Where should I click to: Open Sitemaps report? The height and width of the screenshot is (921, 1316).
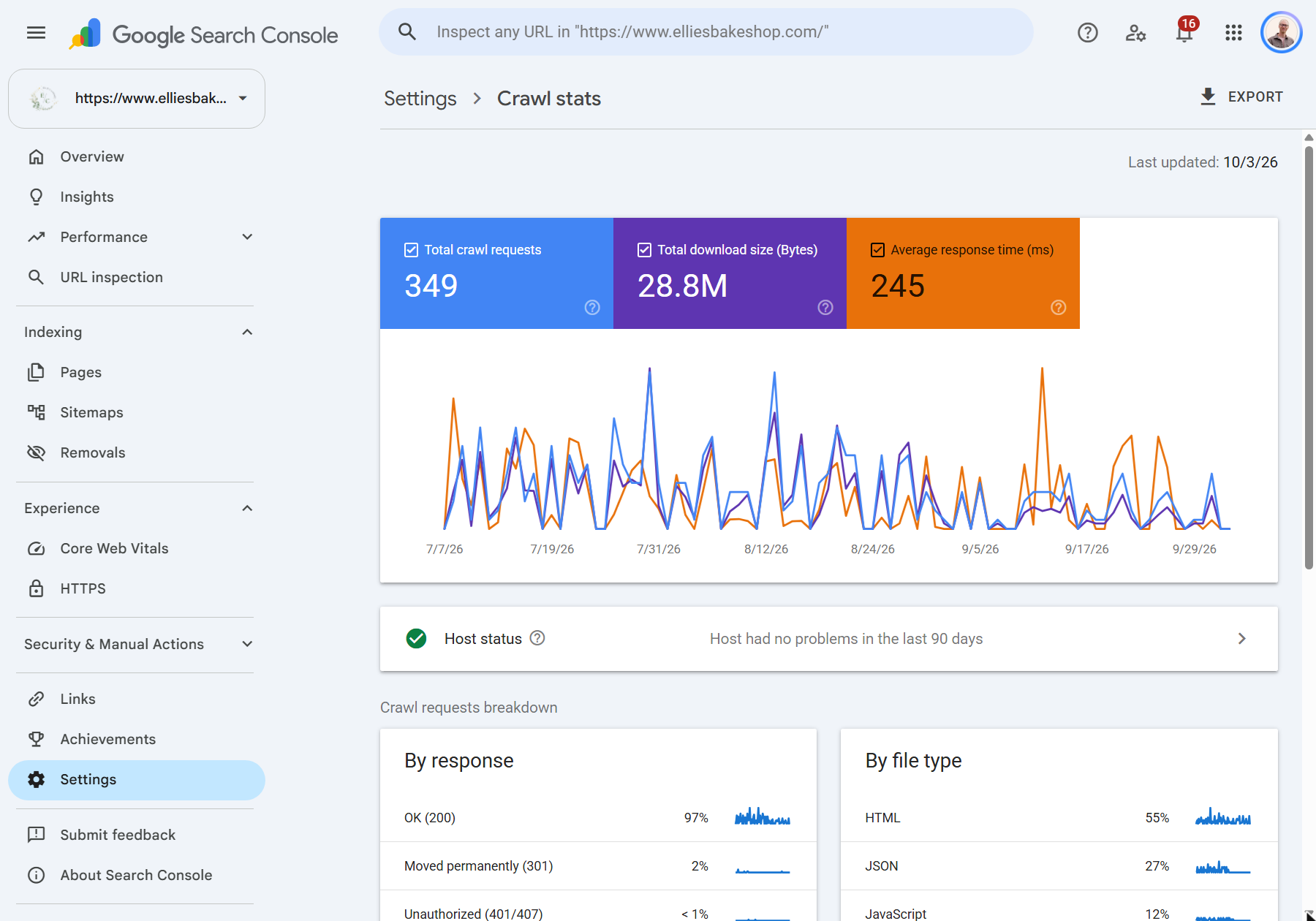click(137, 412)
